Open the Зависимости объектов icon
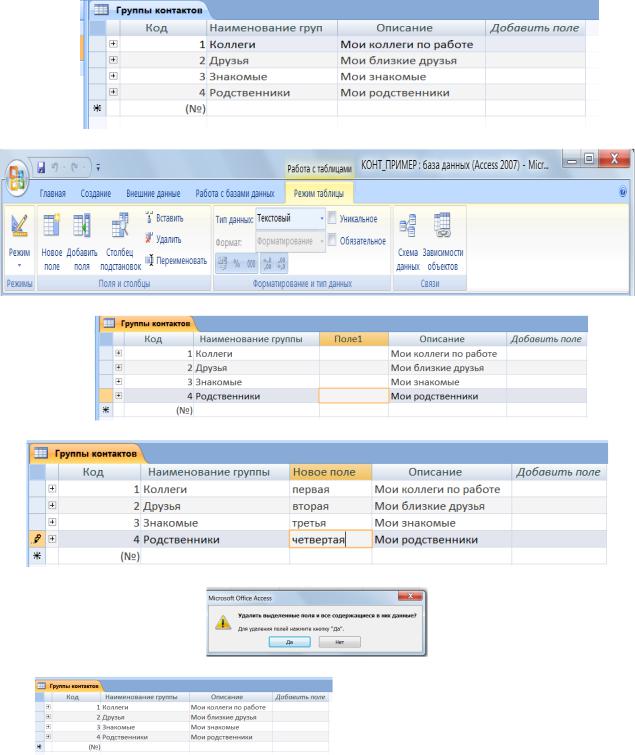Screen dimensions: 635x755 [442, 225]
